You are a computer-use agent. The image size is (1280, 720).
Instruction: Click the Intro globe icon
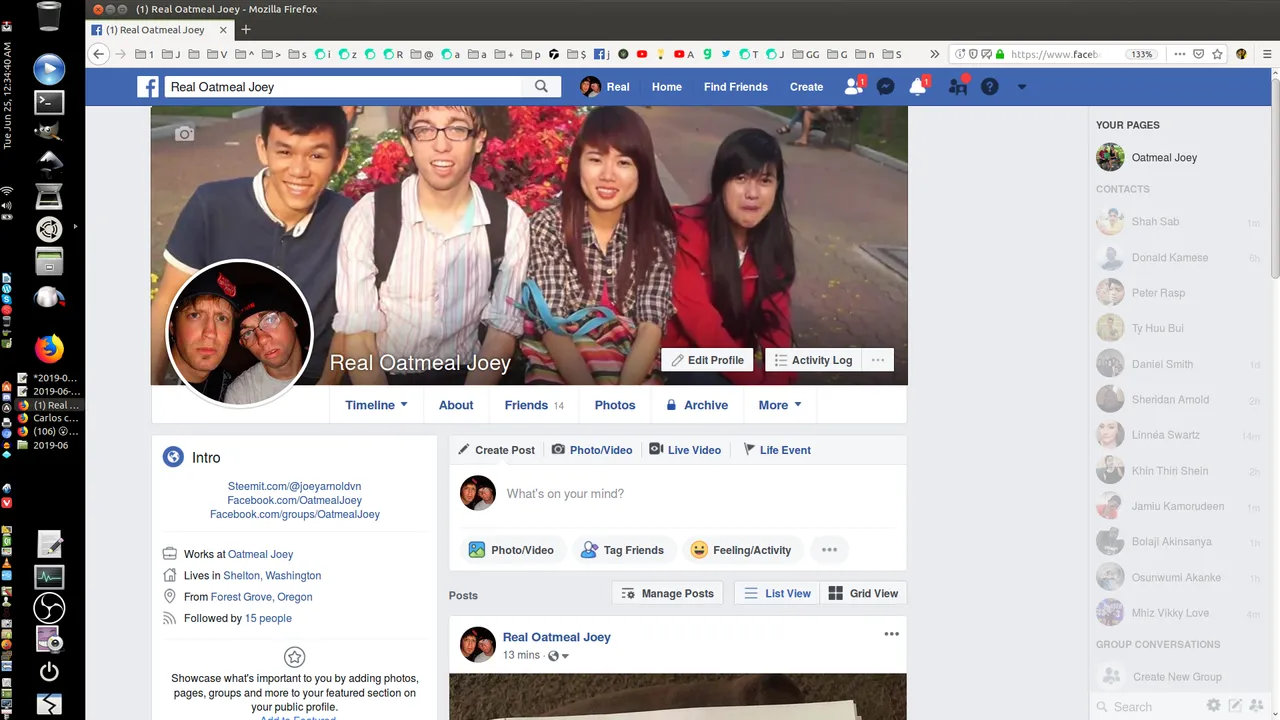173,457
